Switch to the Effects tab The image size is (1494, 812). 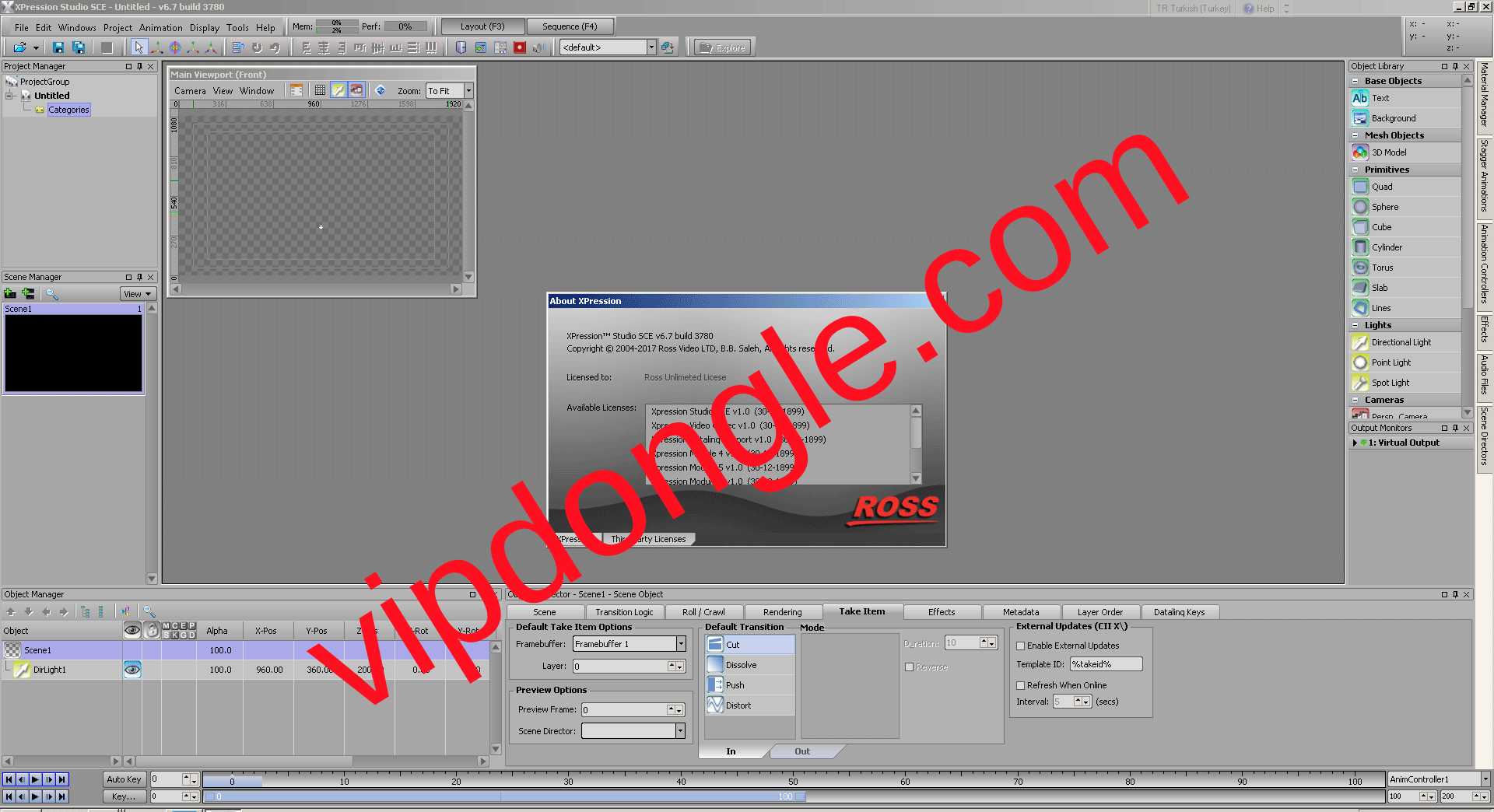(941, 612)
